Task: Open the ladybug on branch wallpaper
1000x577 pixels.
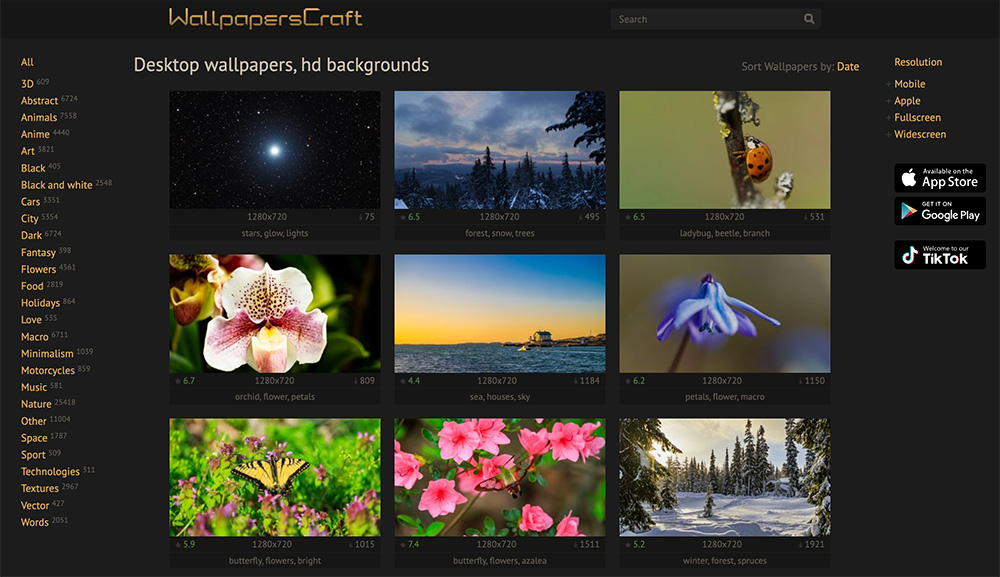Action: click(x=724, y=149)
